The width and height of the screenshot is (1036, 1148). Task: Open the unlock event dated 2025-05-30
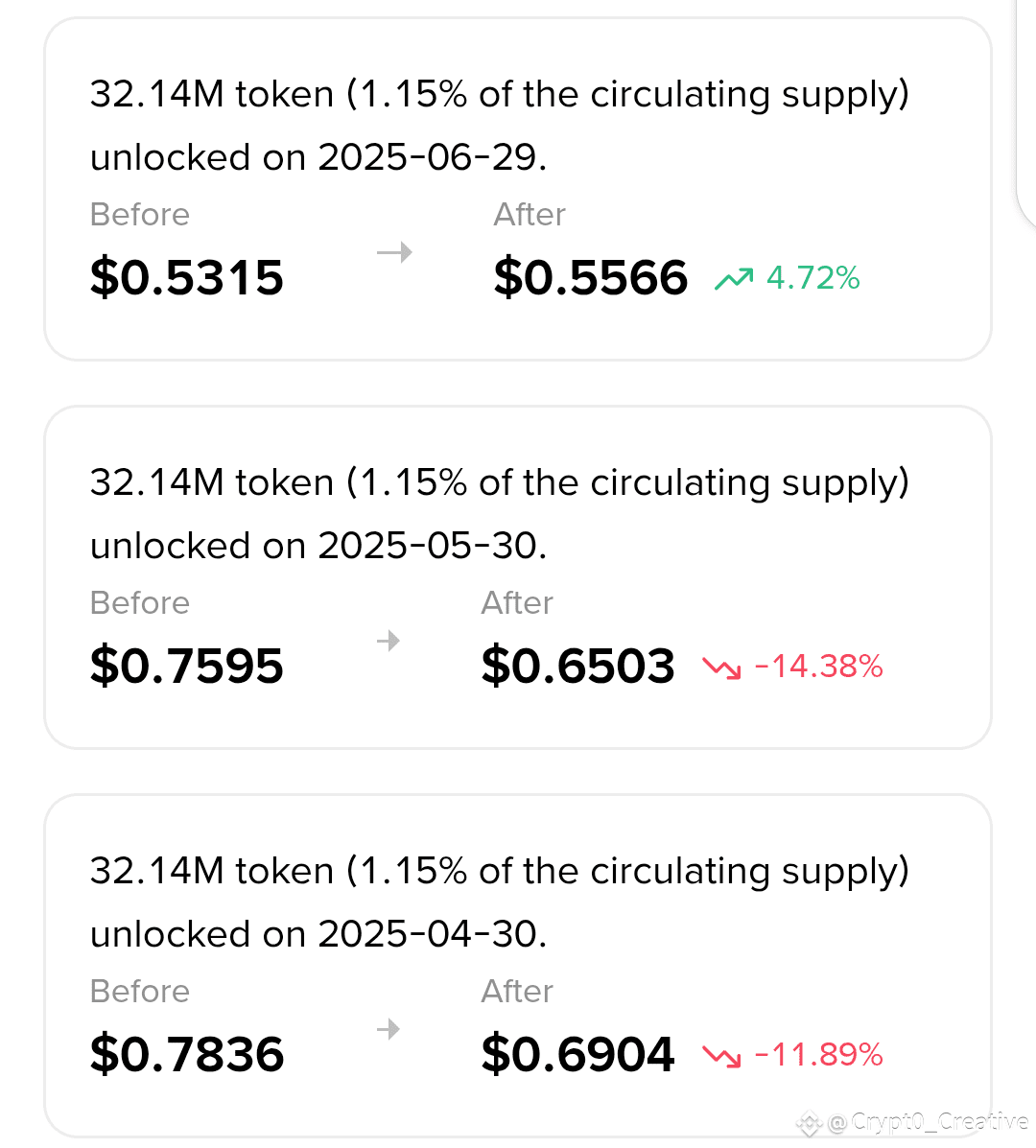[518, 577]
